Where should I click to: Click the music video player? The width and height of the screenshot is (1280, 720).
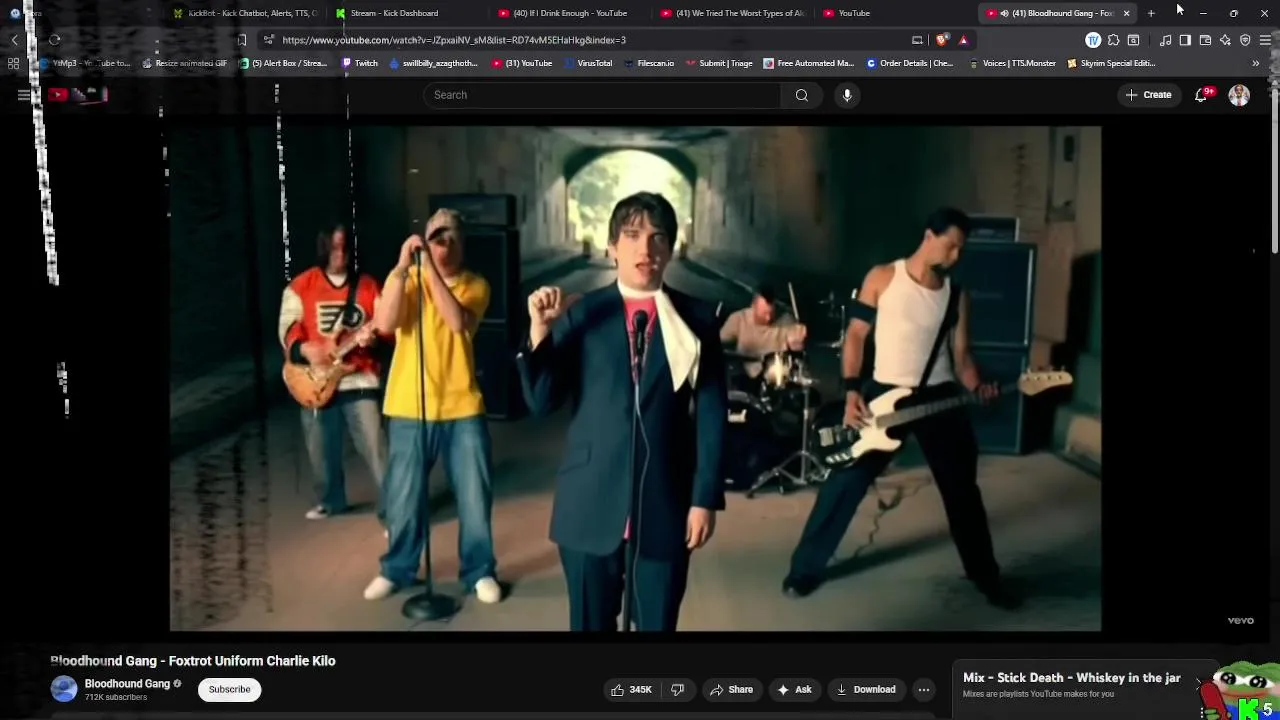click(x=635, y=378)
